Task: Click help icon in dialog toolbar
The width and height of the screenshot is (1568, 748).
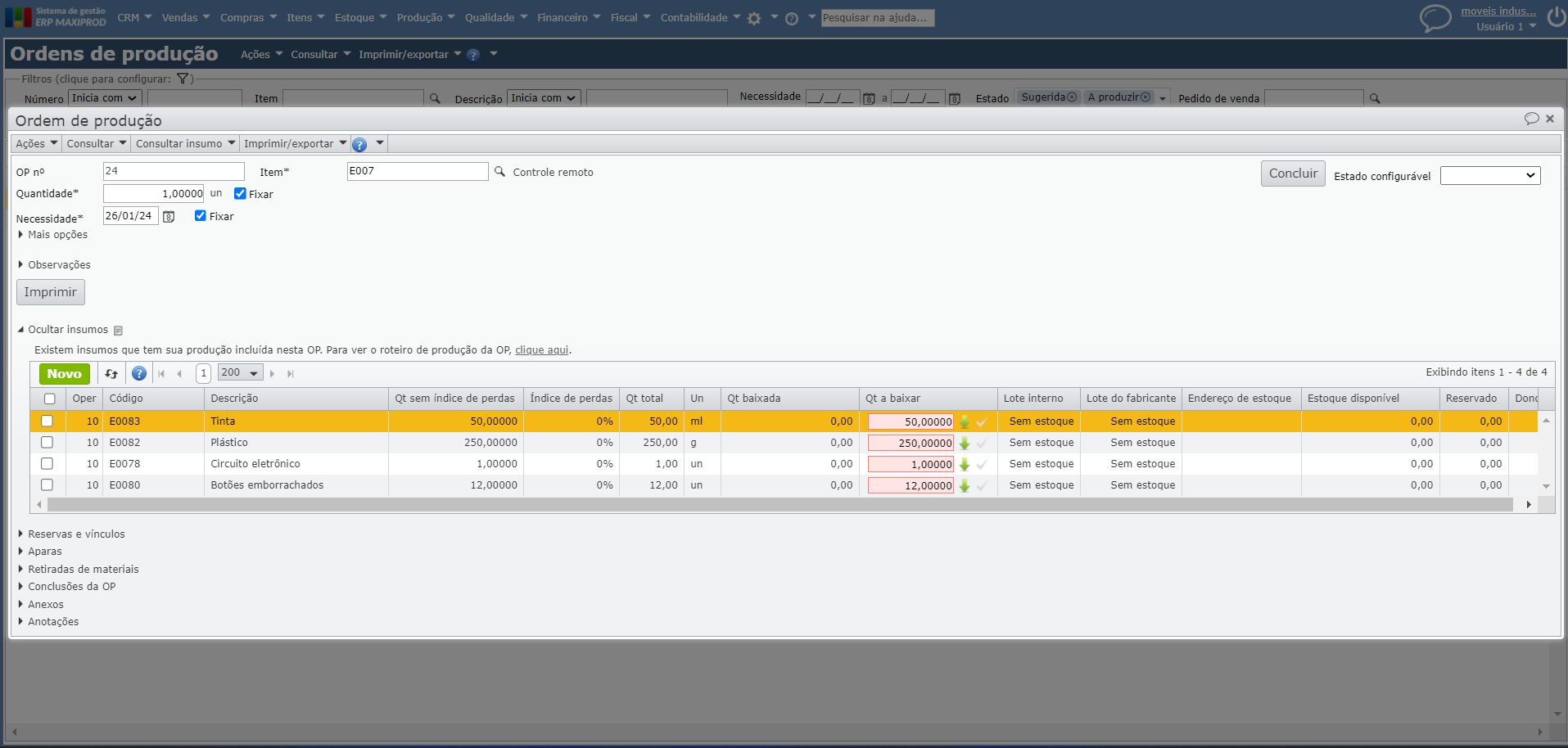Action: [359, 144]
